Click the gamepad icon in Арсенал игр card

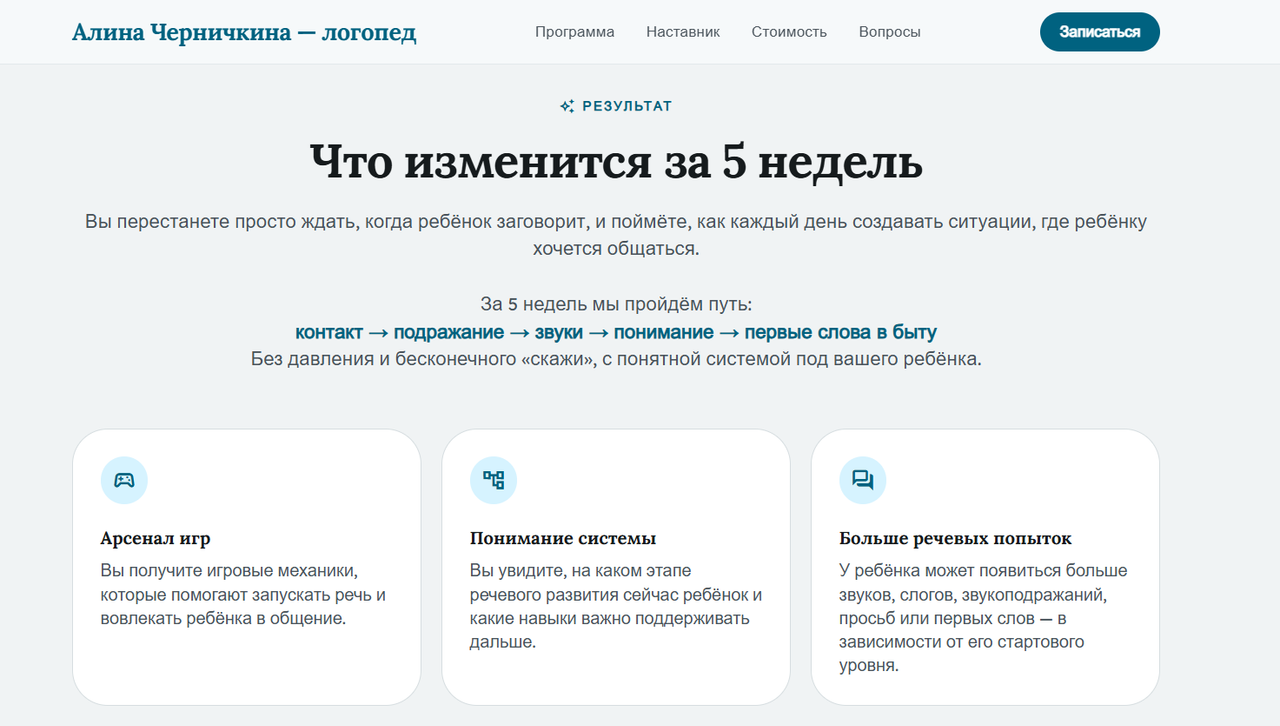pos(124,480)
